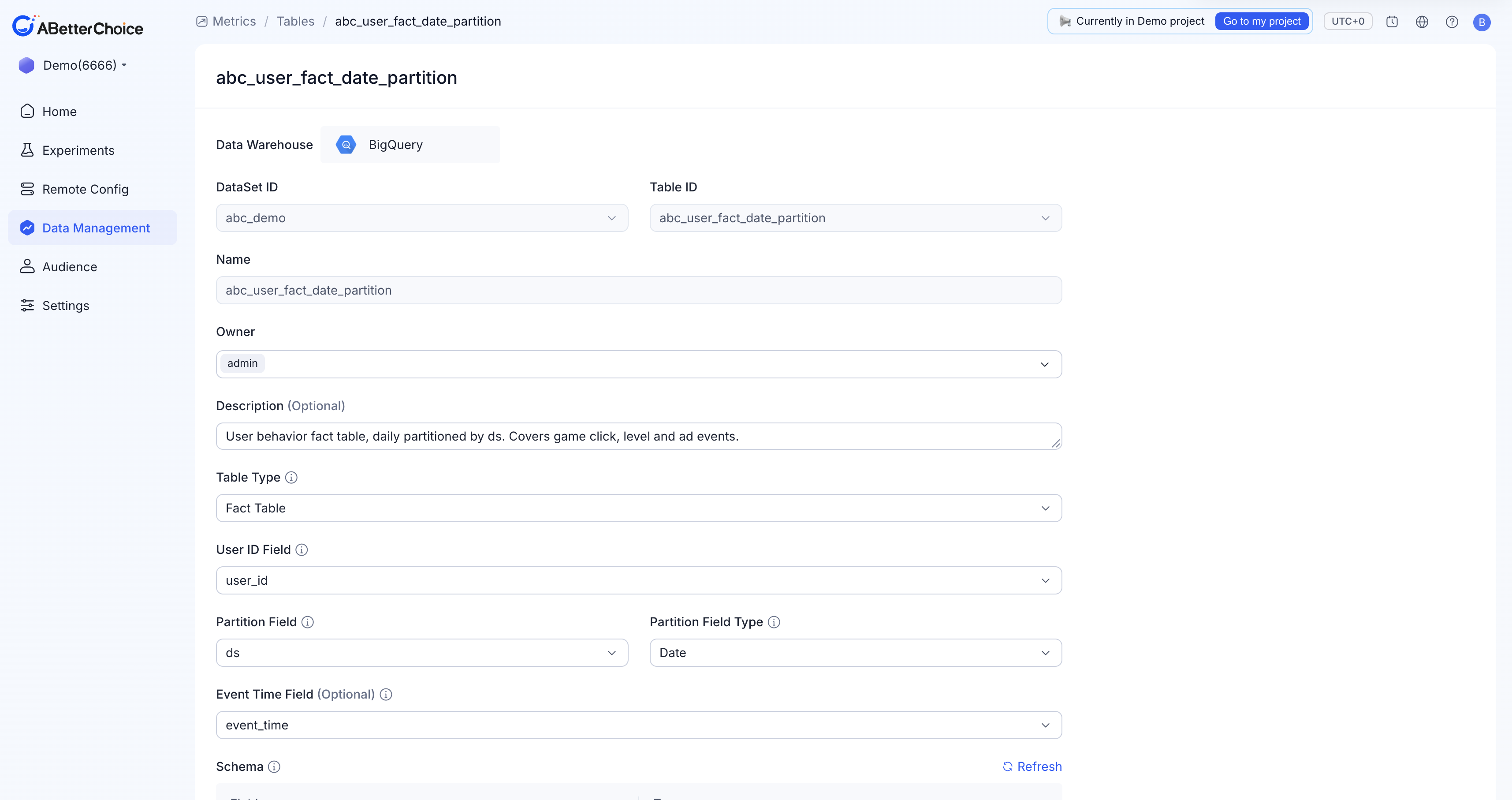
Task: Click the Name input field
Action: click(639, 290)
